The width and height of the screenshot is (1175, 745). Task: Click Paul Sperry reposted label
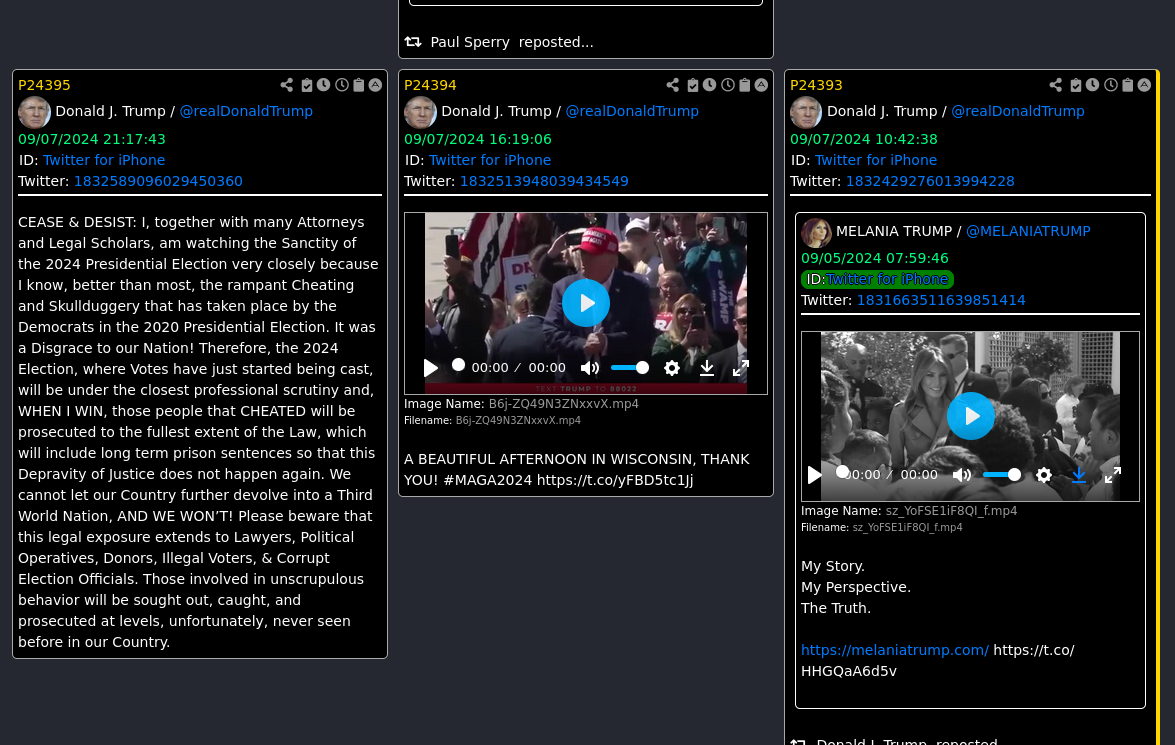click(x=512, y=43)
